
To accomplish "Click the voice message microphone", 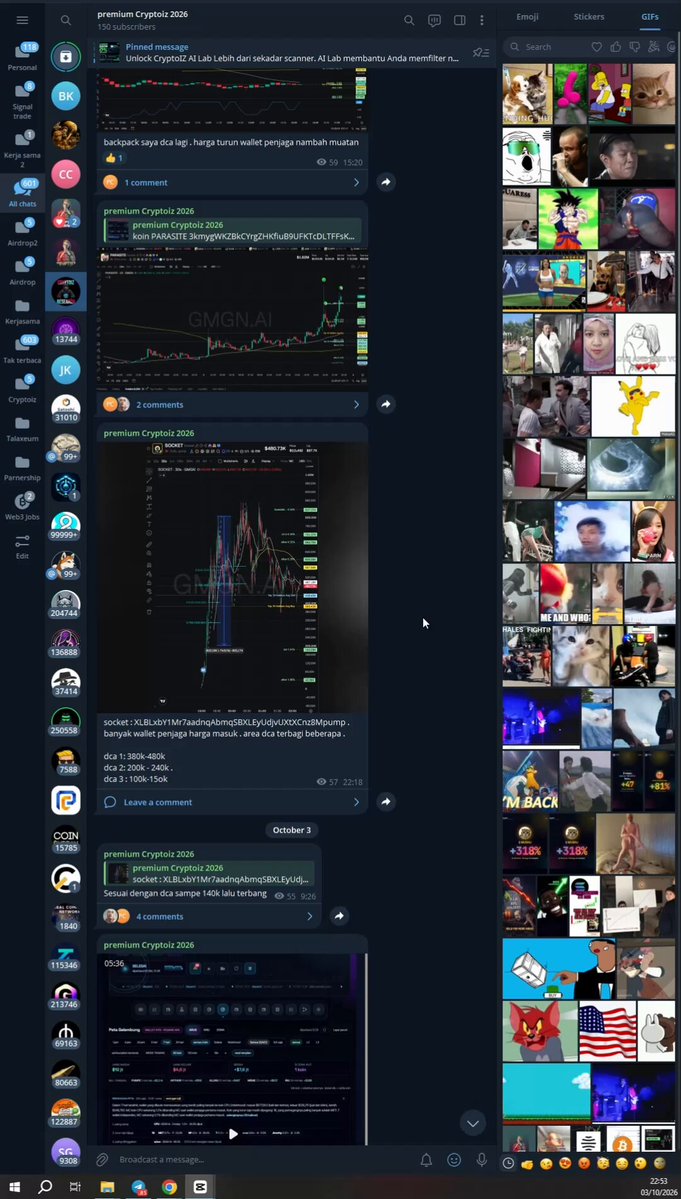I will [x=482, y=1159].
